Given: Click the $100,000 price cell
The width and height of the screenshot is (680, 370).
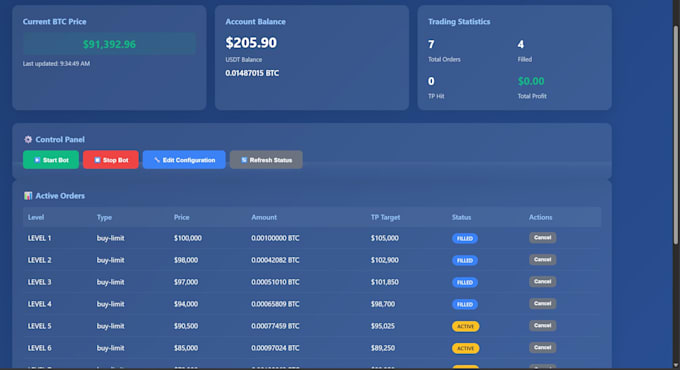Looking at the screenshot, I should point(188,238).
